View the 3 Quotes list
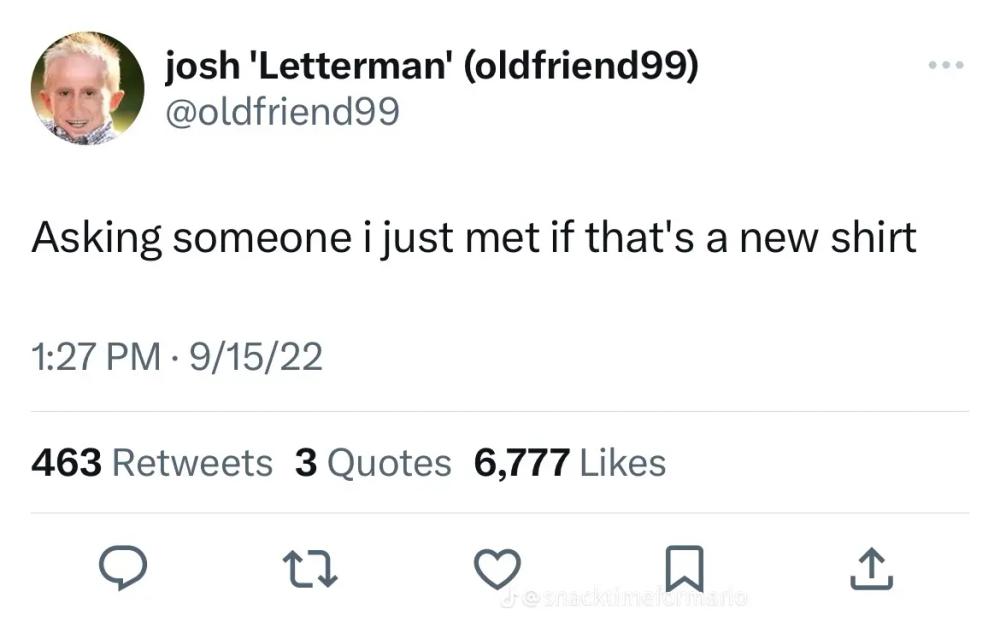1000x621 pixels. coord(373,463)
